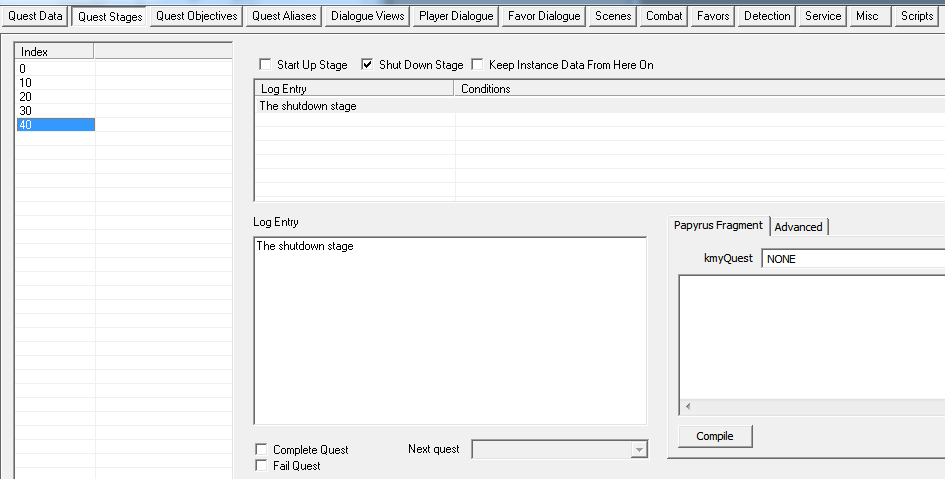Click the kmyQuest NONE combo box

[x=852, y=259]
